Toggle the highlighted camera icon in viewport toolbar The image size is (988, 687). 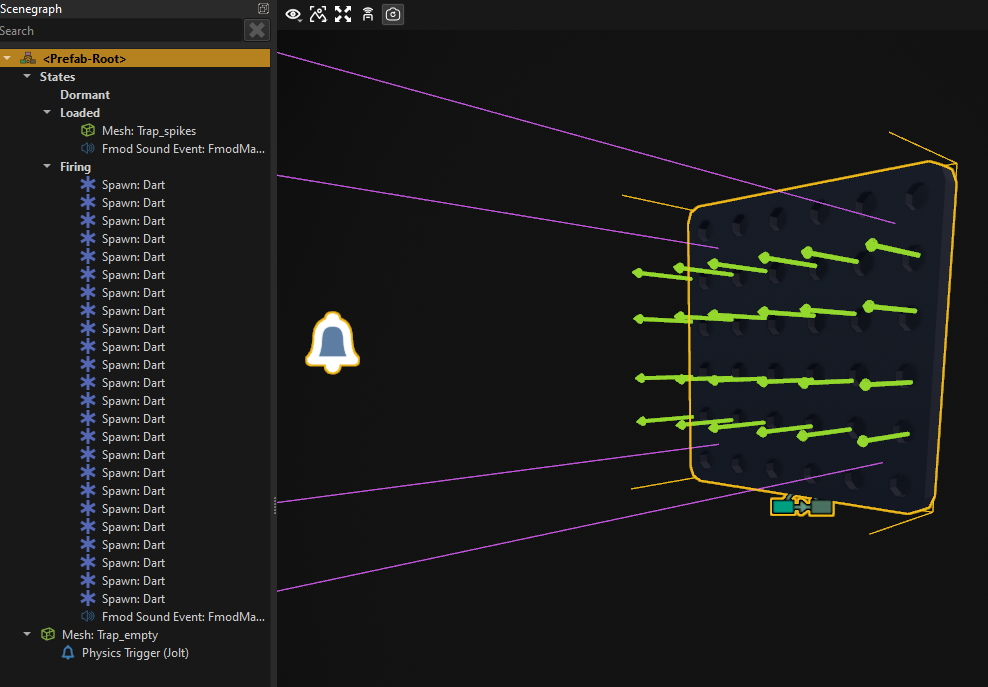click(x=393, y=14)
